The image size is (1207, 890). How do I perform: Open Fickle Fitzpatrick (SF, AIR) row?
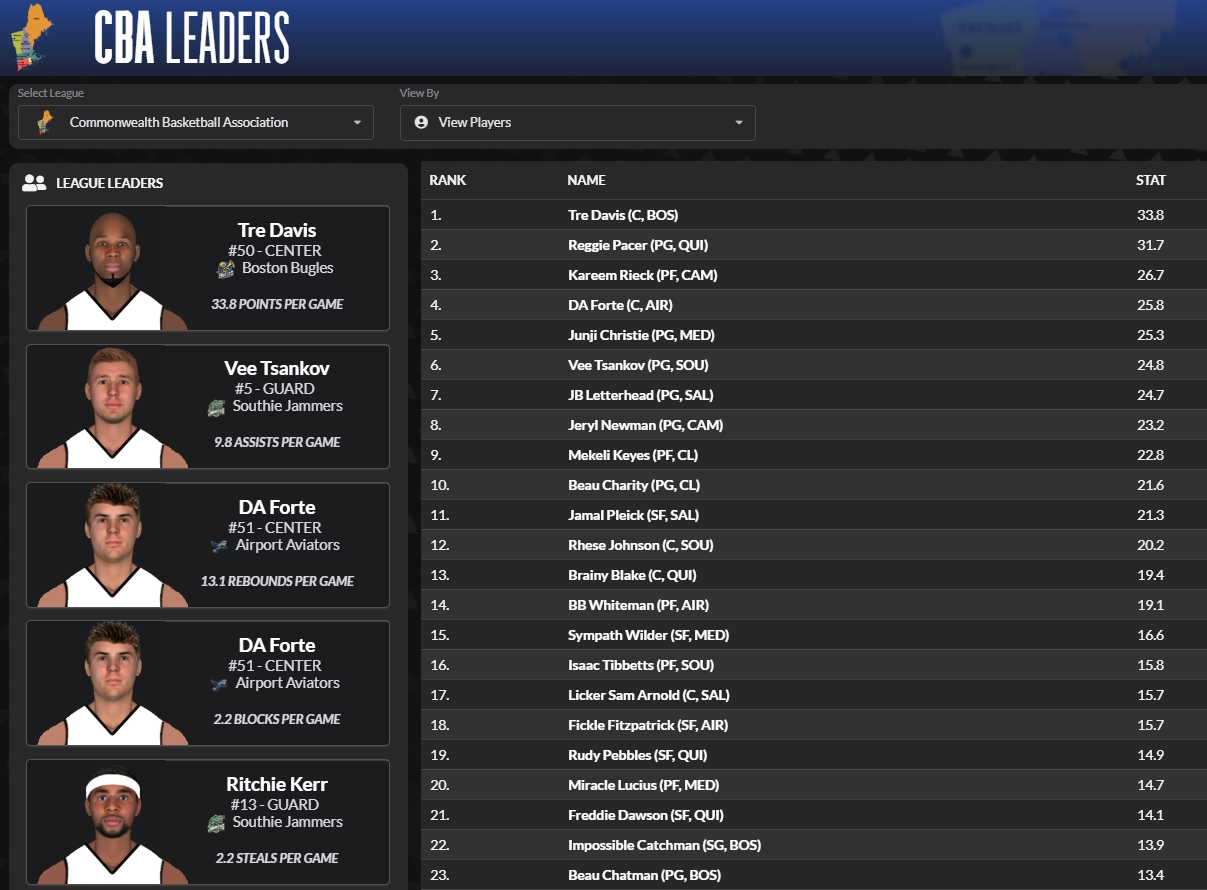click(x=814, y=725)
